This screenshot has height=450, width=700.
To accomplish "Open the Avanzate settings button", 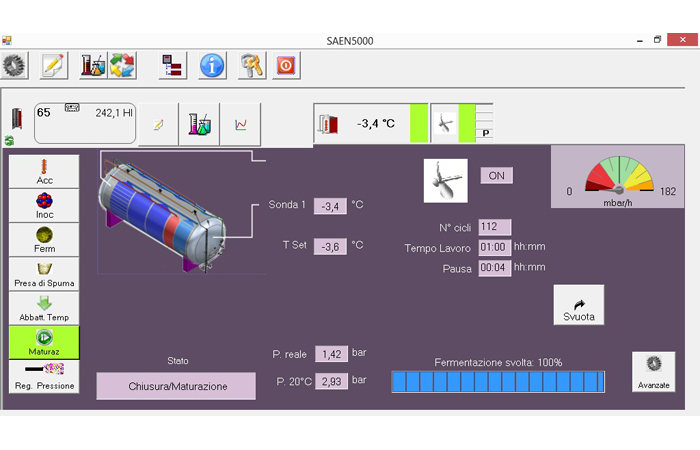I will 654,372.
